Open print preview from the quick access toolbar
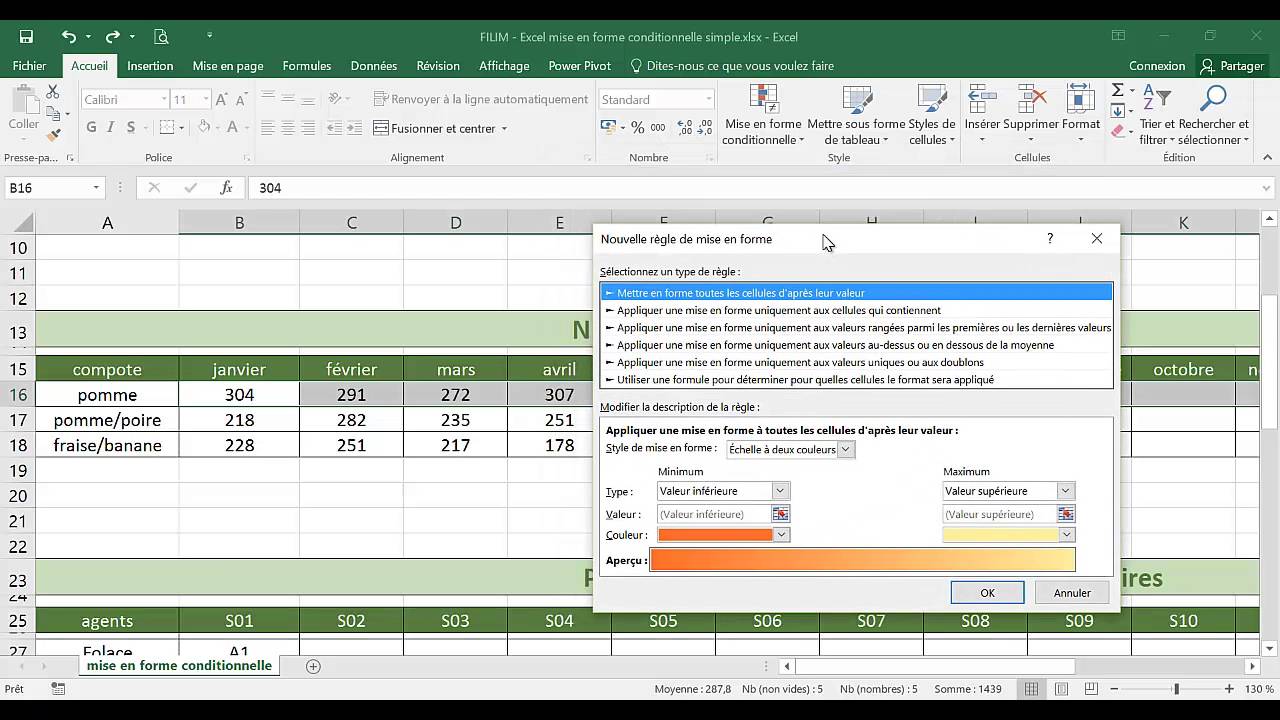Screen dimensions: 1280x720 (161, 37)
